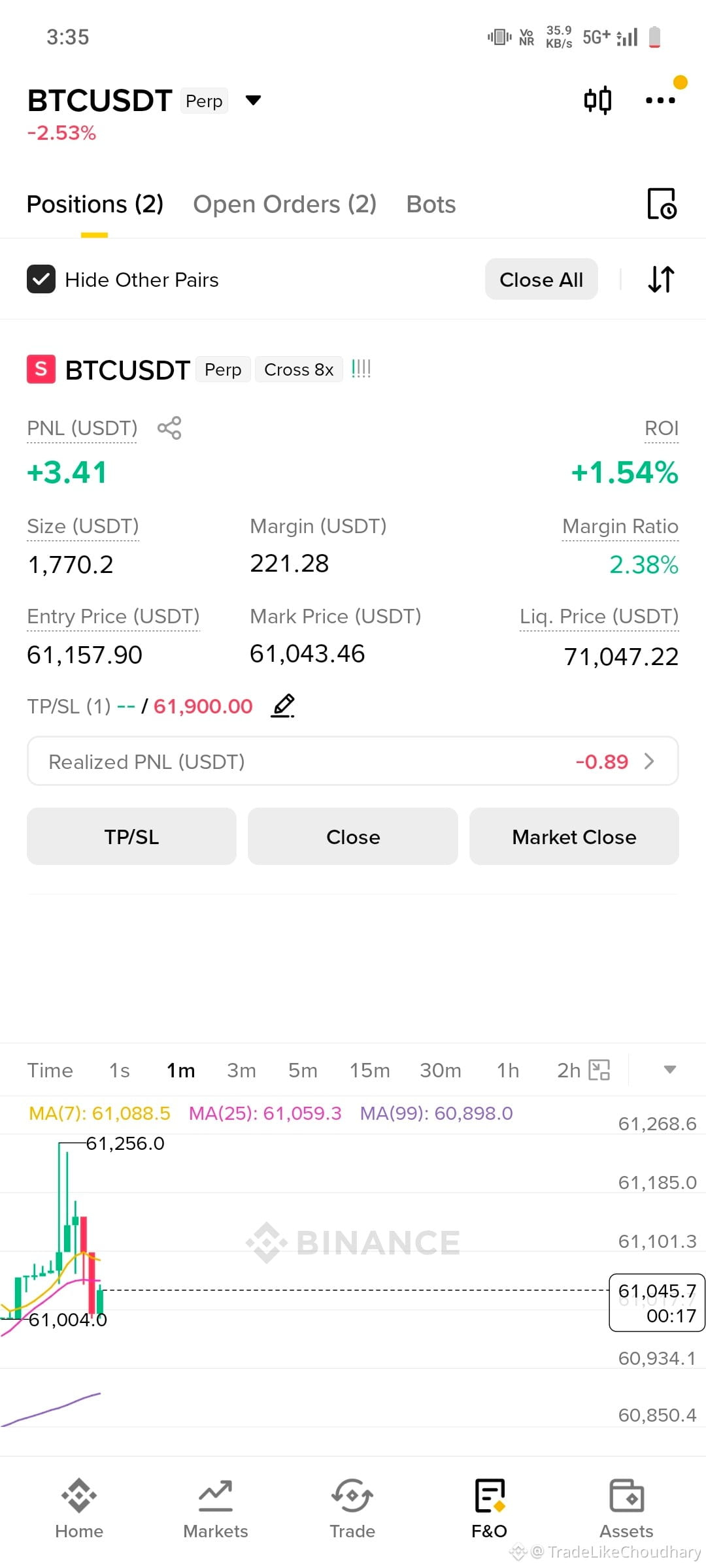
Task: Open the candlestick chart icon
Action: click(597, 100)
